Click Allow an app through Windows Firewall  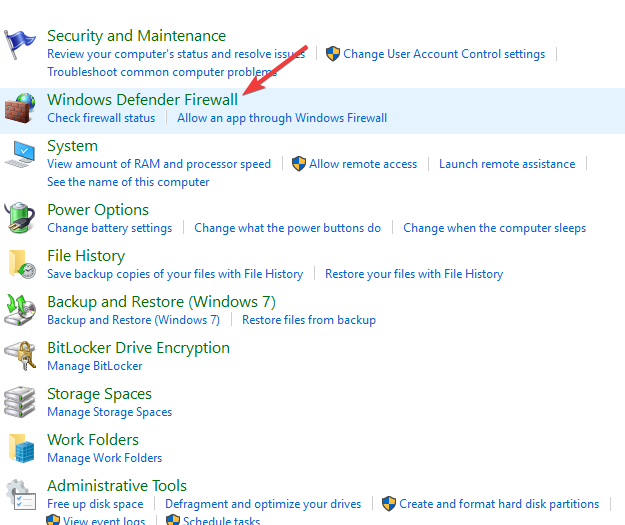[282, 118]
